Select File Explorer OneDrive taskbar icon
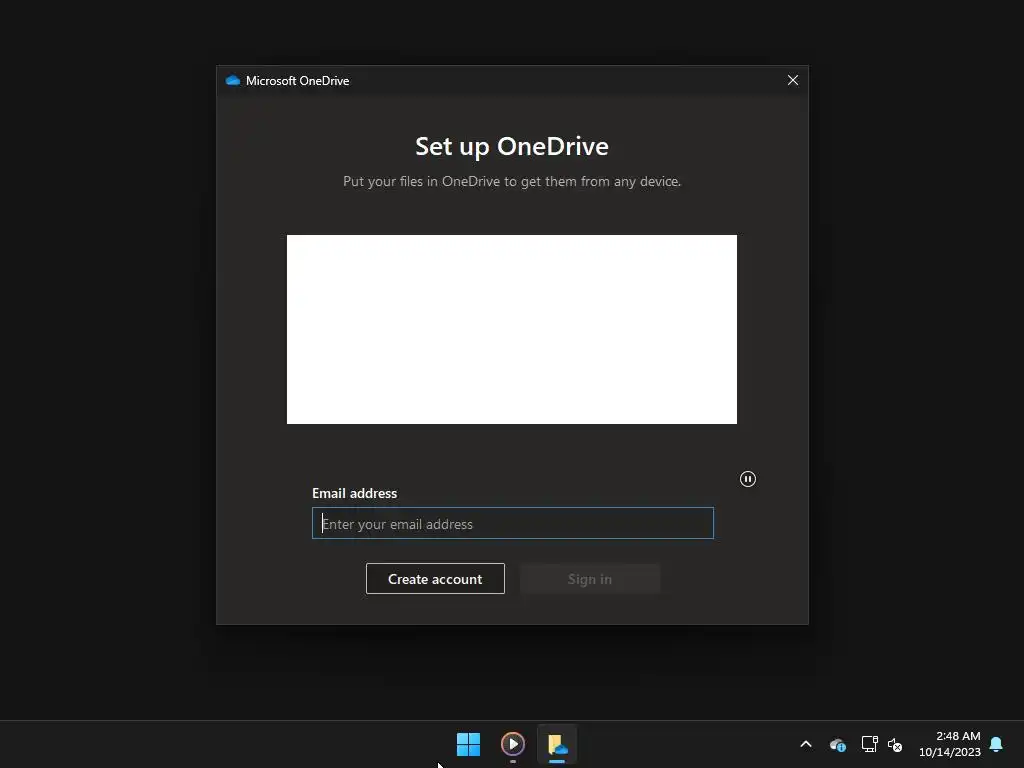The image size is (1024, 768). point(557,744)
